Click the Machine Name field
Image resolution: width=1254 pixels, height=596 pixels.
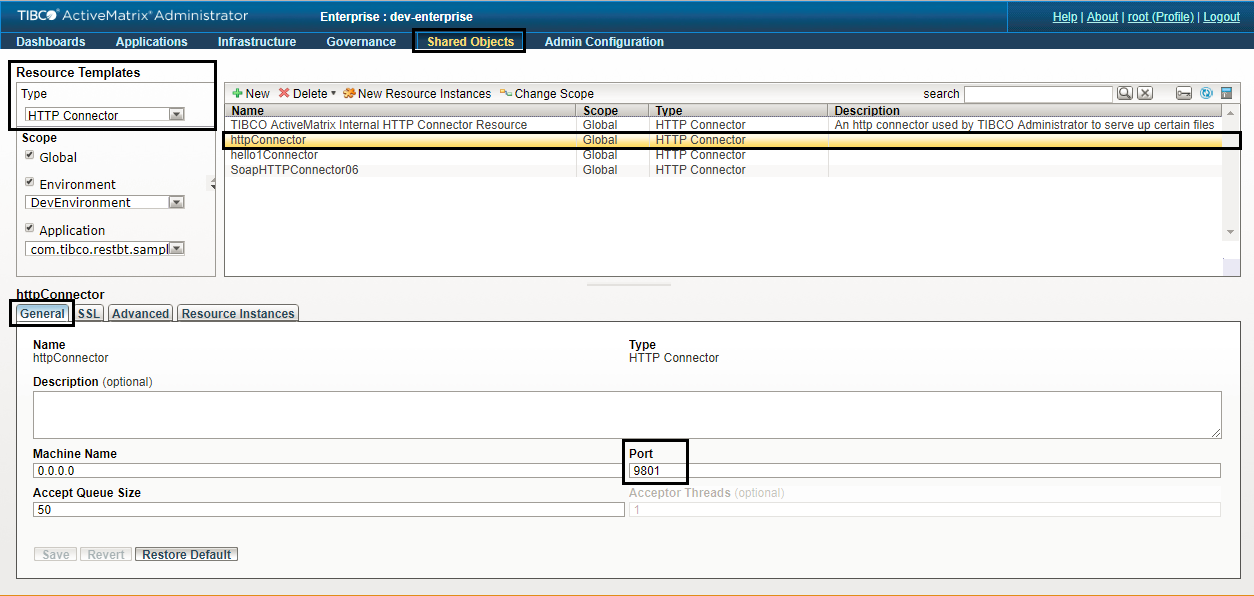[x=329, y=470]
